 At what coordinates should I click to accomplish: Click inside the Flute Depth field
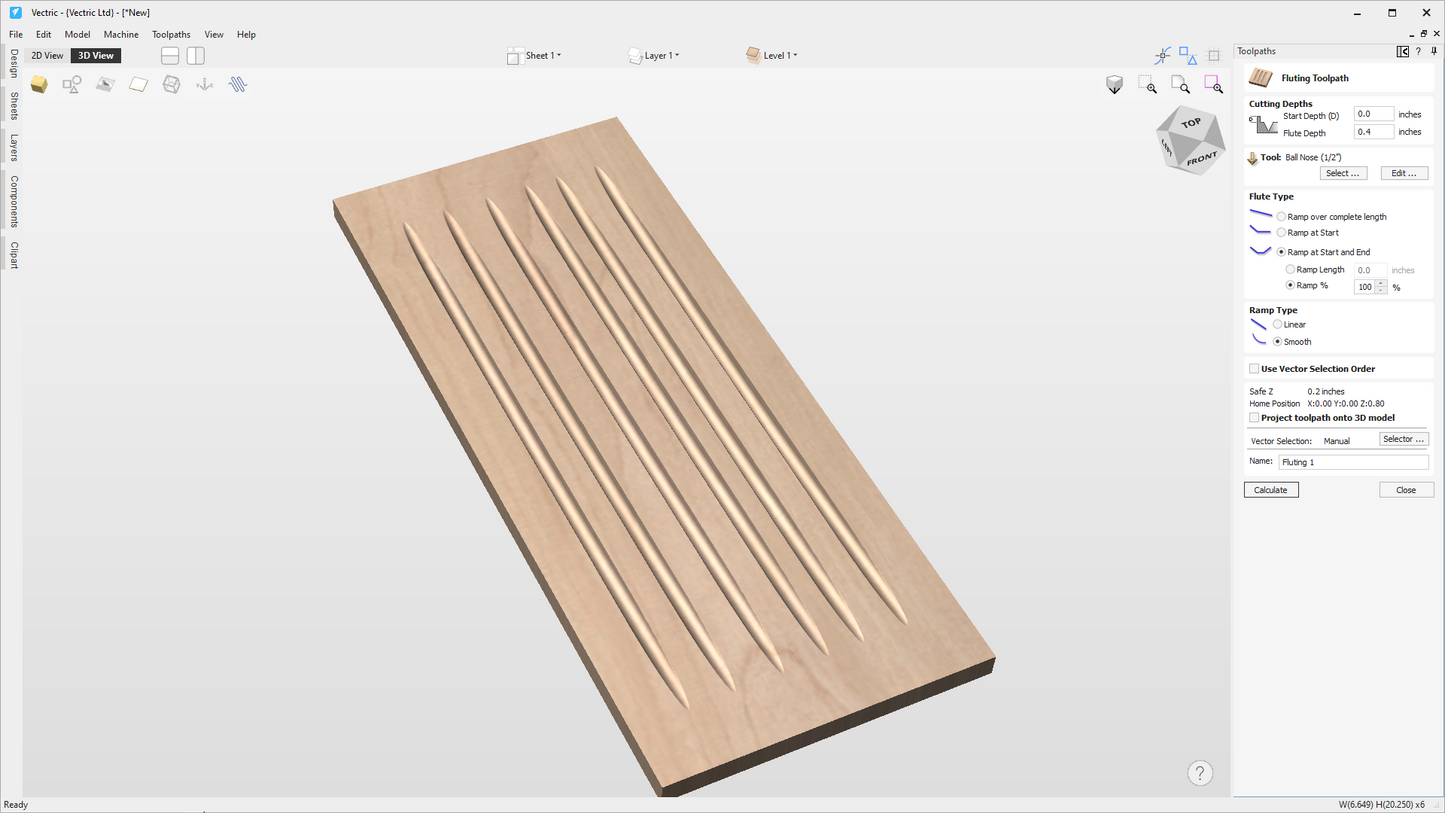coord(1373,131)
